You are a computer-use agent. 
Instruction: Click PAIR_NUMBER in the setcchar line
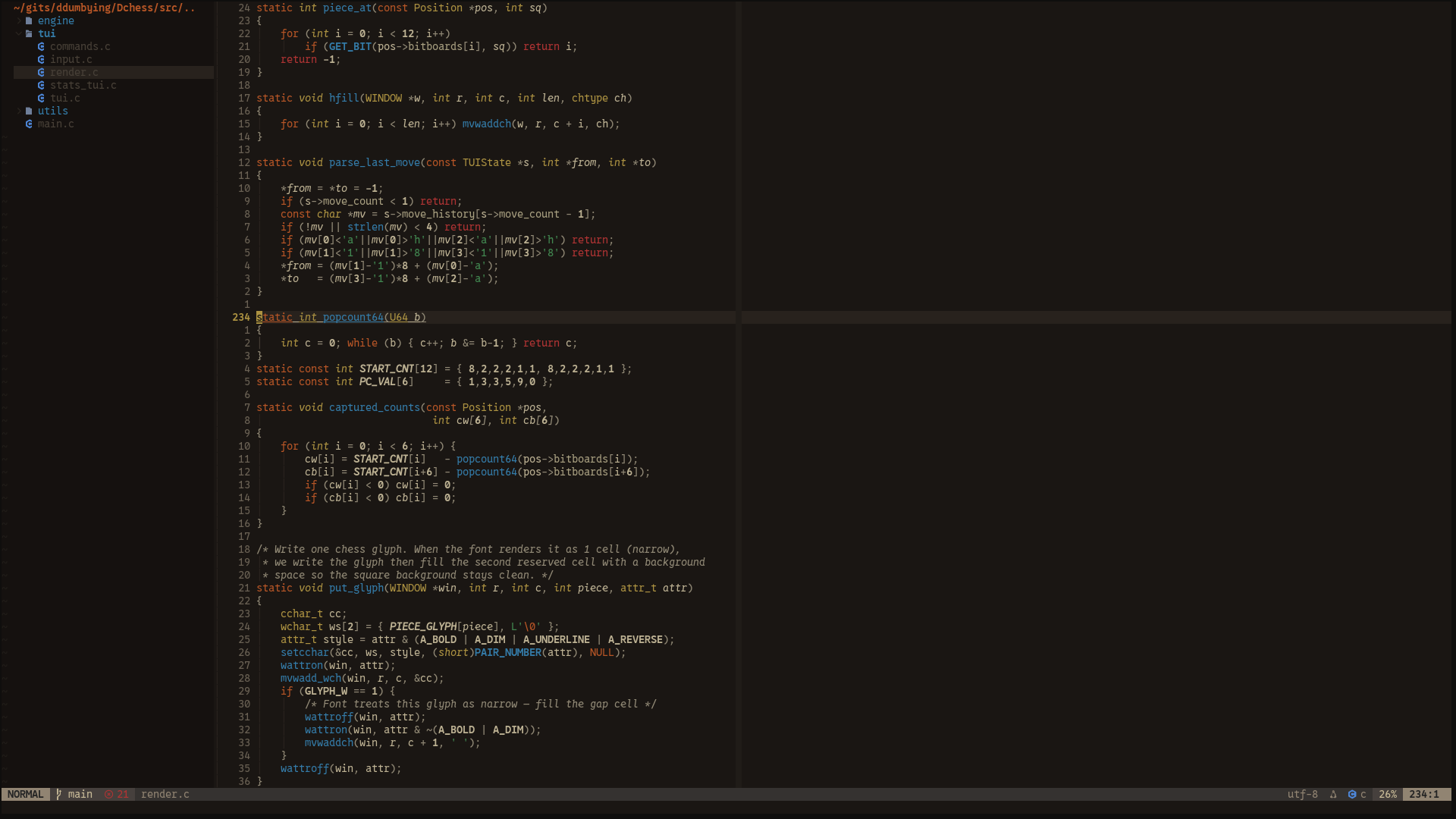(x=508, y=653)
